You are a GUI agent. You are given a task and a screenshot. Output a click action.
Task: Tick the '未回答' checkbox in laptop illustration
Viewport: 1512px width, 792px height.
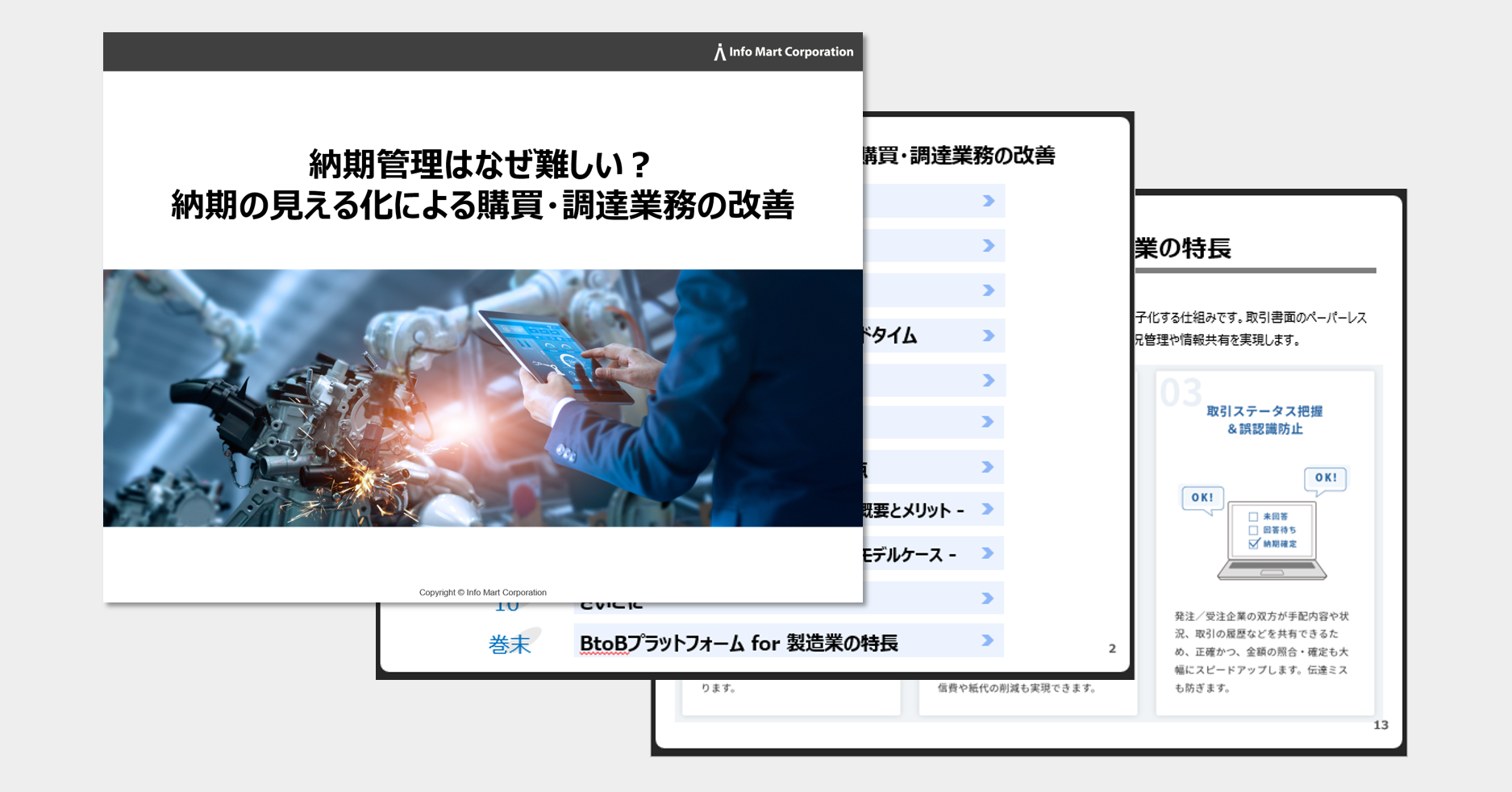coord(1253,516)
